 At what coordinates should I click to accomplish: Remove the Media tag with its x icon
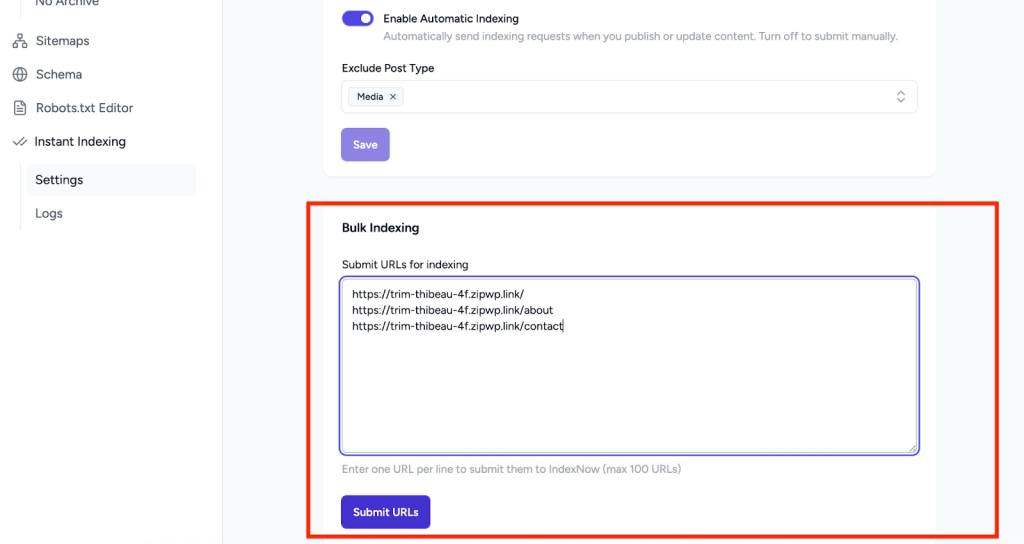pos(393,97)
